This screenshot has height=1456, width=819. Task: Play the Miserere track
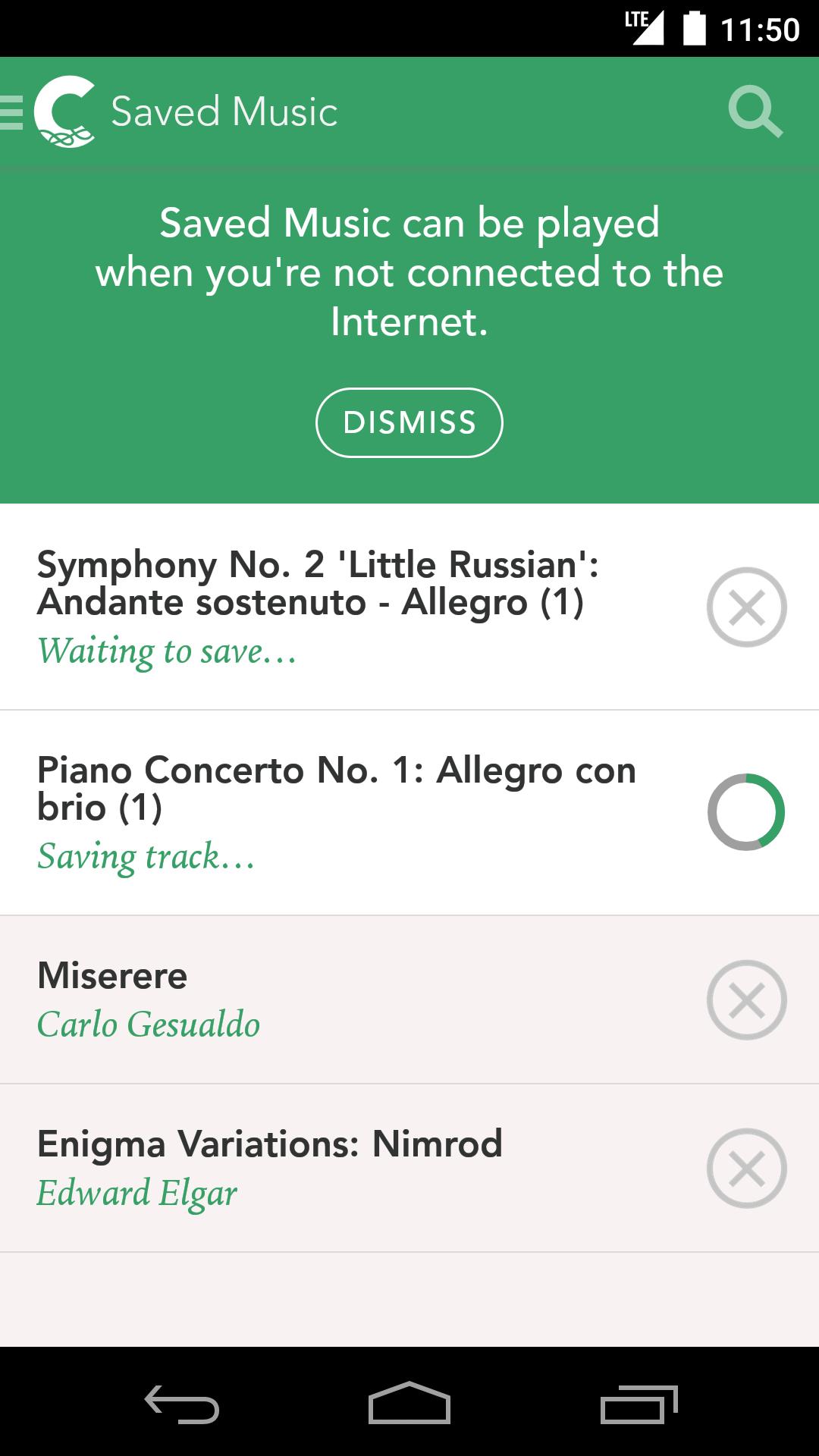pos(112,975)
